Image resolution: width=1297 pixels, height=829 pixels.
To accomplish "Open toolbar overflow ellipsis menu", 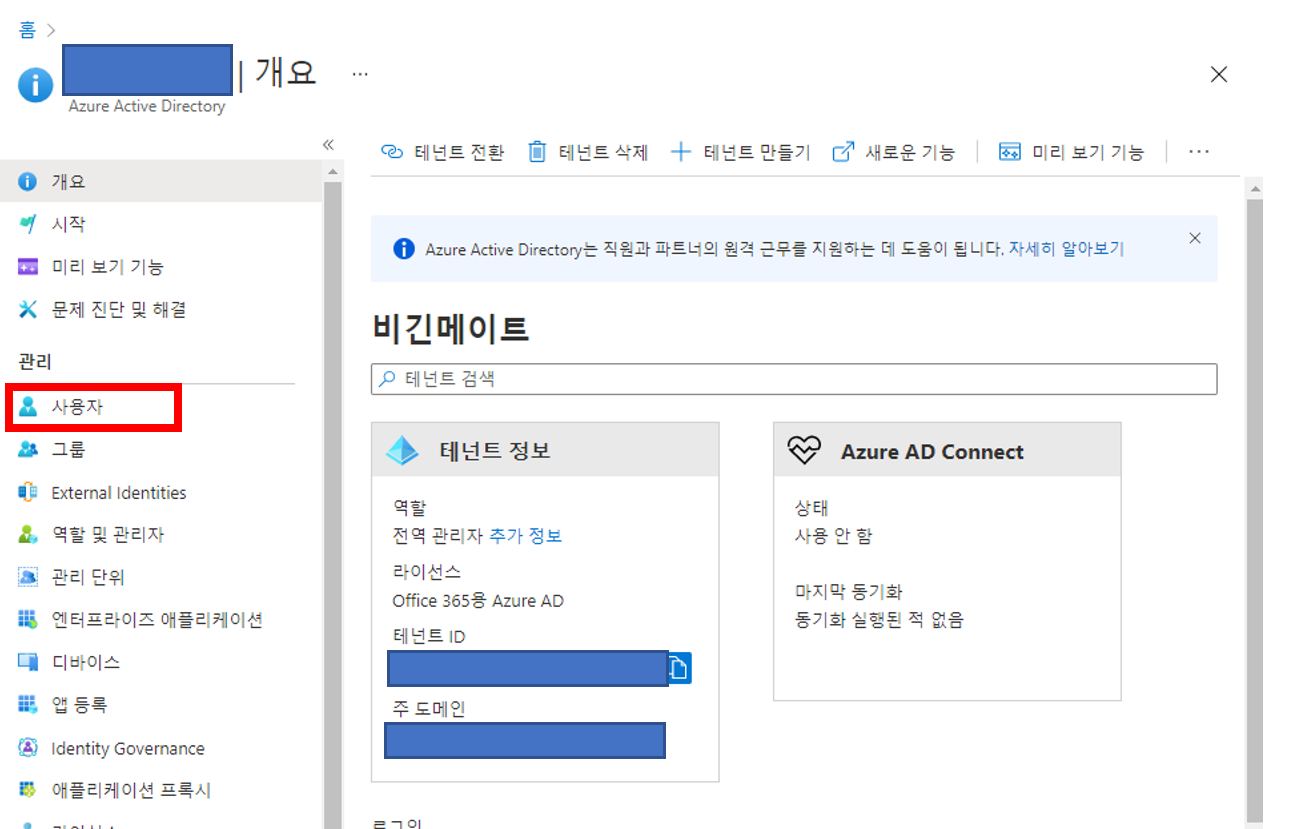I will 1199,152.
